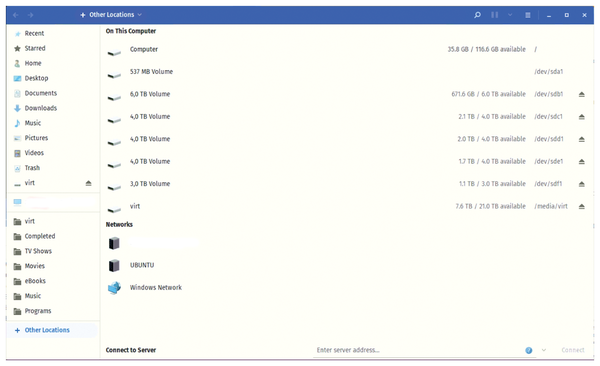The height and width of the screenshot is (366, 600).
Task: Open the Windows Network globe icon
Action: pos(114,288)
